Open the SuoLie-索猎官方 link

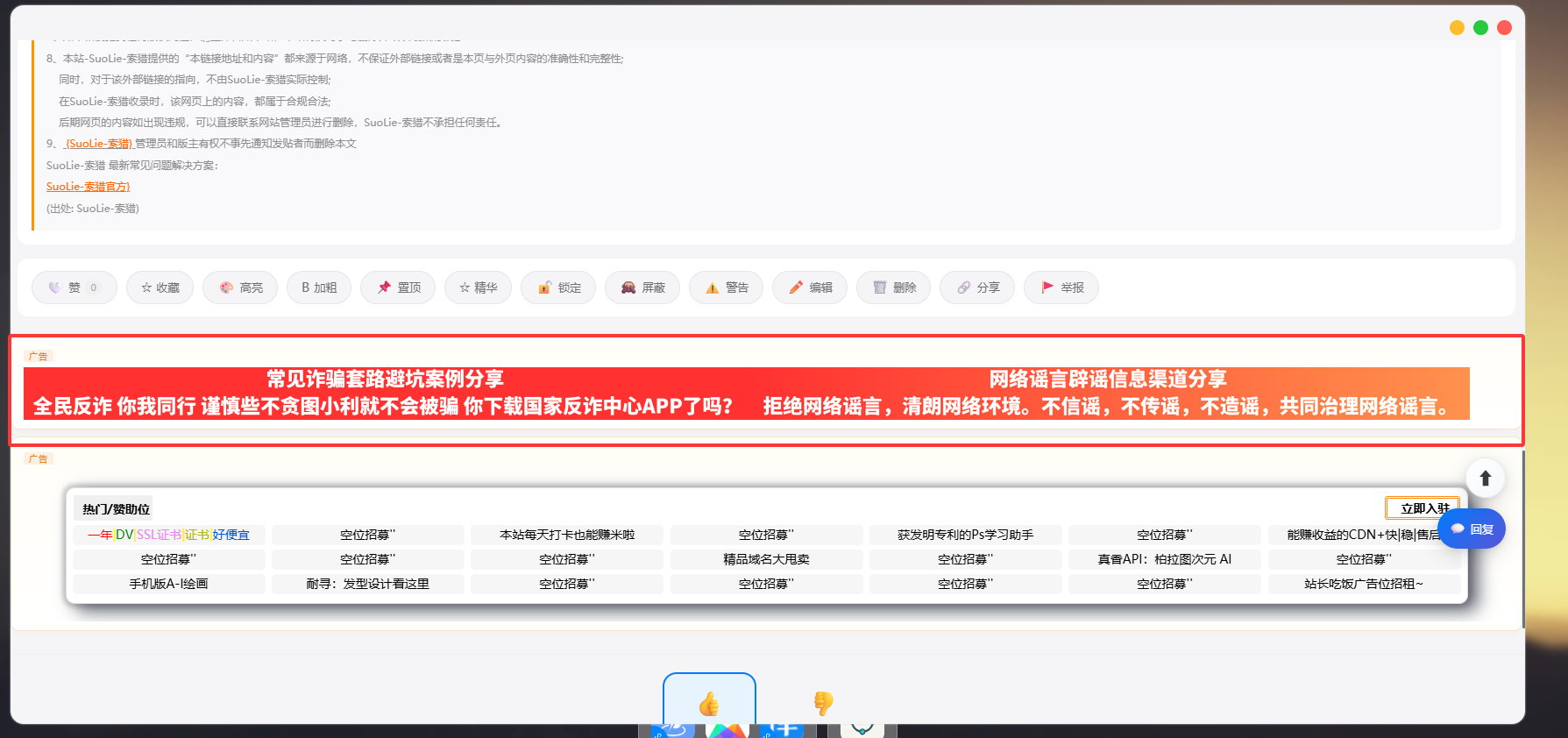tap(88, 187)
